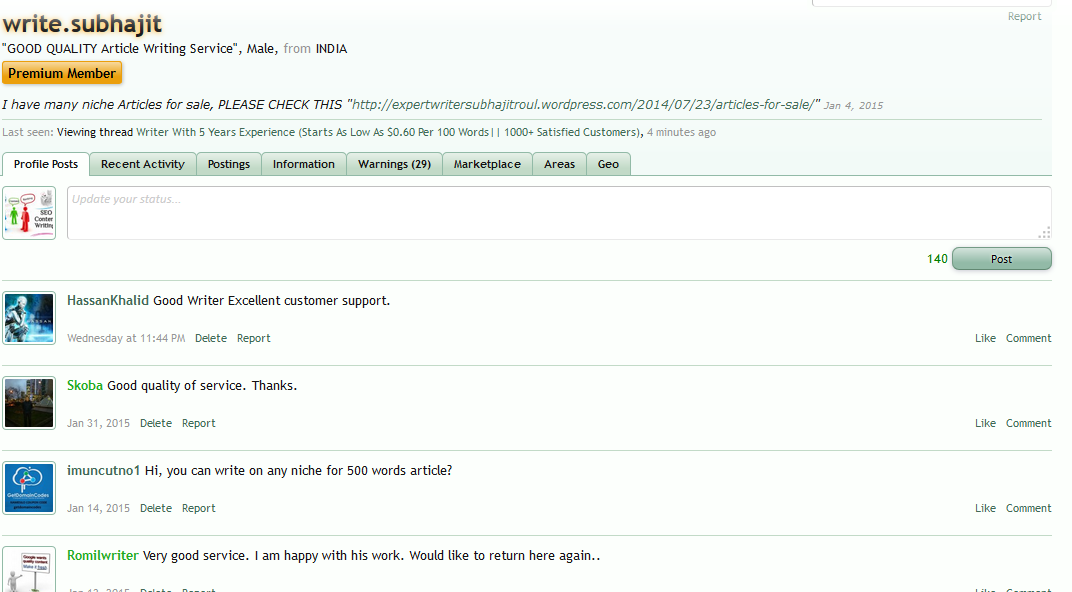Image resolution: width=1072 pixels, height=592 pixels.
Task: Open Skoba's profile name link
Action: 85,386
